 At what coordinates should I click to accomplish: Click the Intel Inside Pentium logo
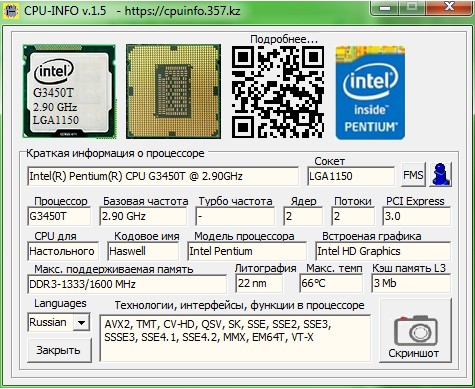click(370, 93)
